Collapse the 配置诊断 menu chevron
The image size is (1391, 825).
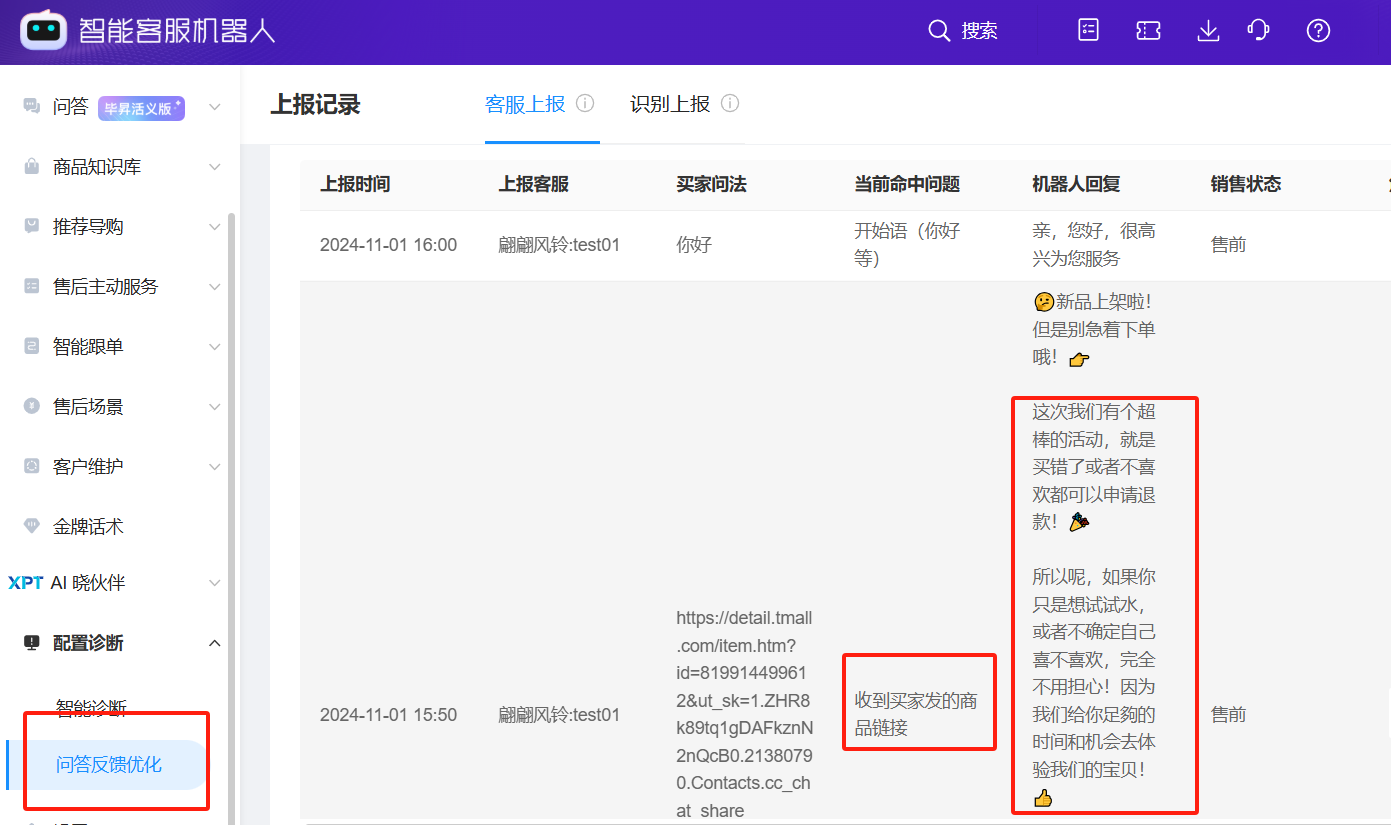[215, 643]
